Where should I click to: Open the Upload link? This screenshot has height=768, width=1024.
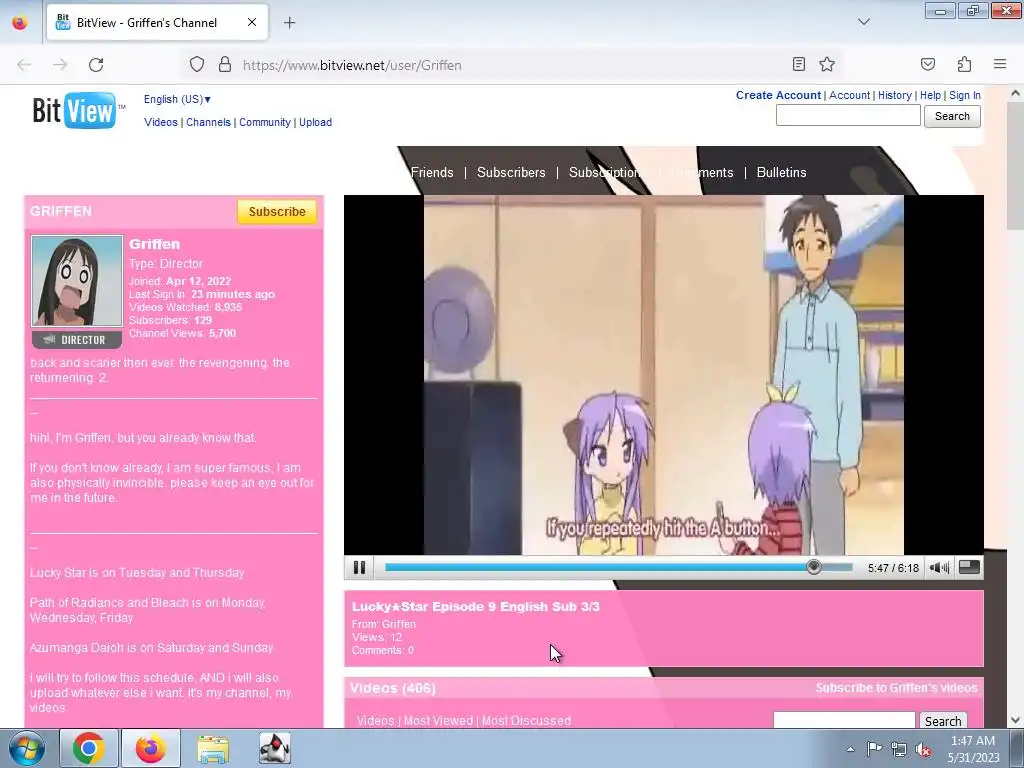[315, 122]
